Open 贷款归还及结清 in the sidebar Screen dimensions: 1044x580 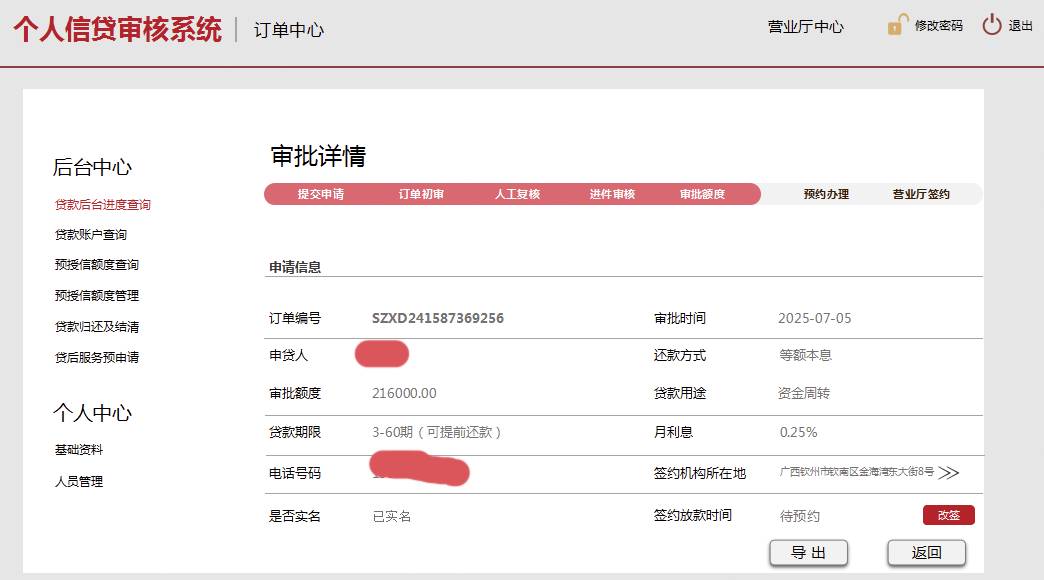coord(97,326)
